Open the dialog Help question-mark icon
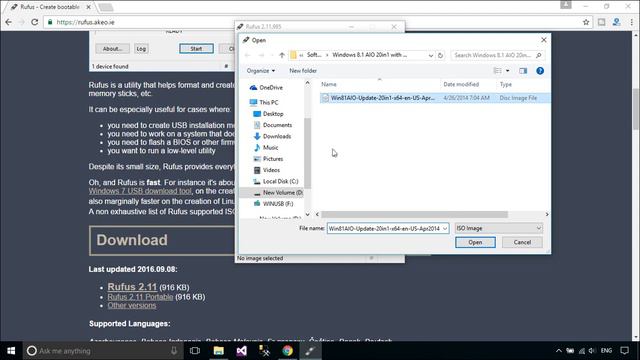This screenshot has height=360, width=640. tap(540, 71)
